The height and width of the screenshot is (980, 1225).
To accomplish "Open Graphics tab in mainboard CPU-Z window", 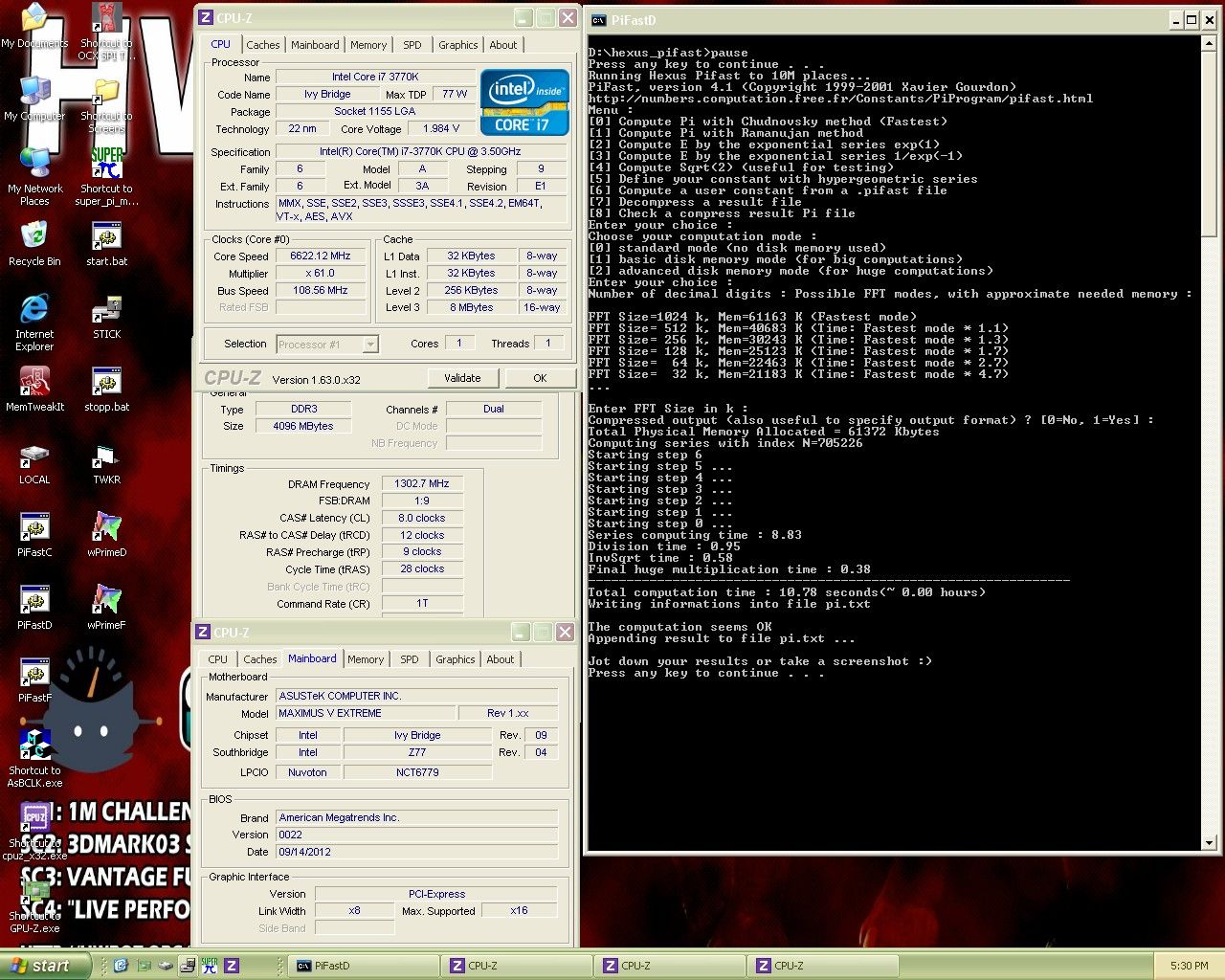I will 456,659.
